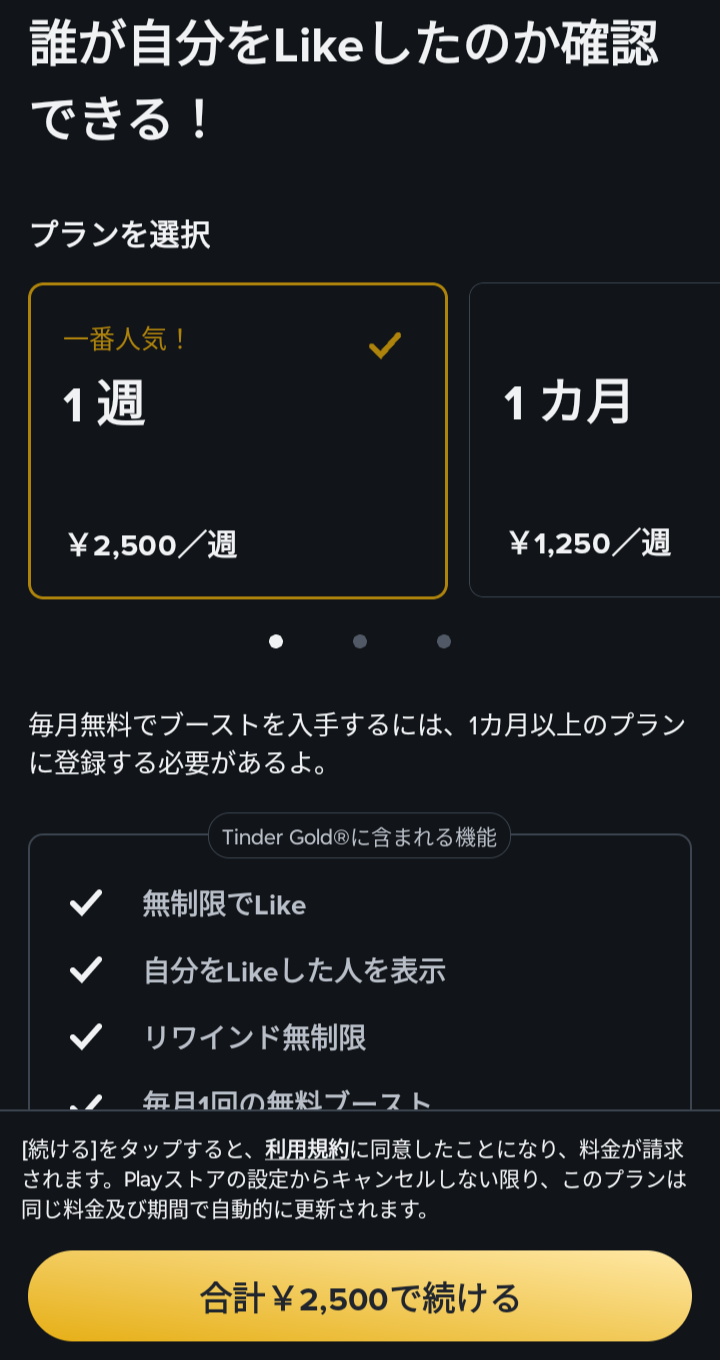The image size is (720, 1360).
Task: Tap the 一番人気！ badge
Action: [x=126, y=340]
